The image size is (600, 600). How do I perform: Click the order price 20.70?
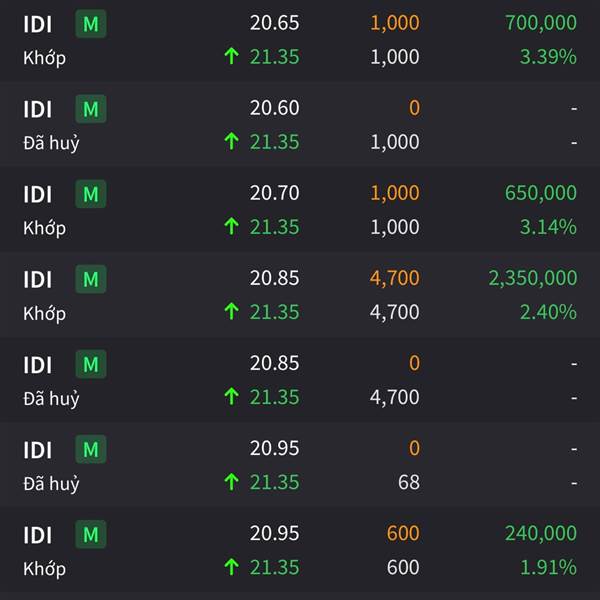click(x=274, y=193)
